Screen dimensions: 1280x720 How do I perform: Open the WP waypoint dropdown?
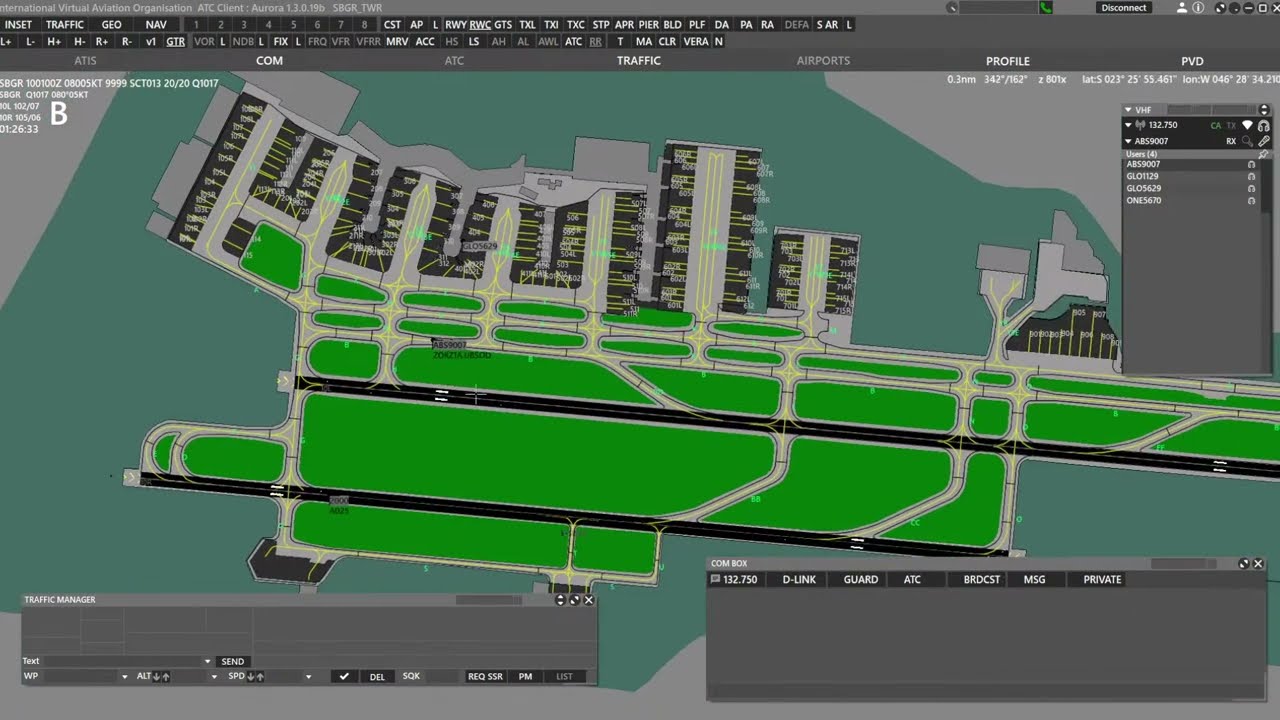125,677
